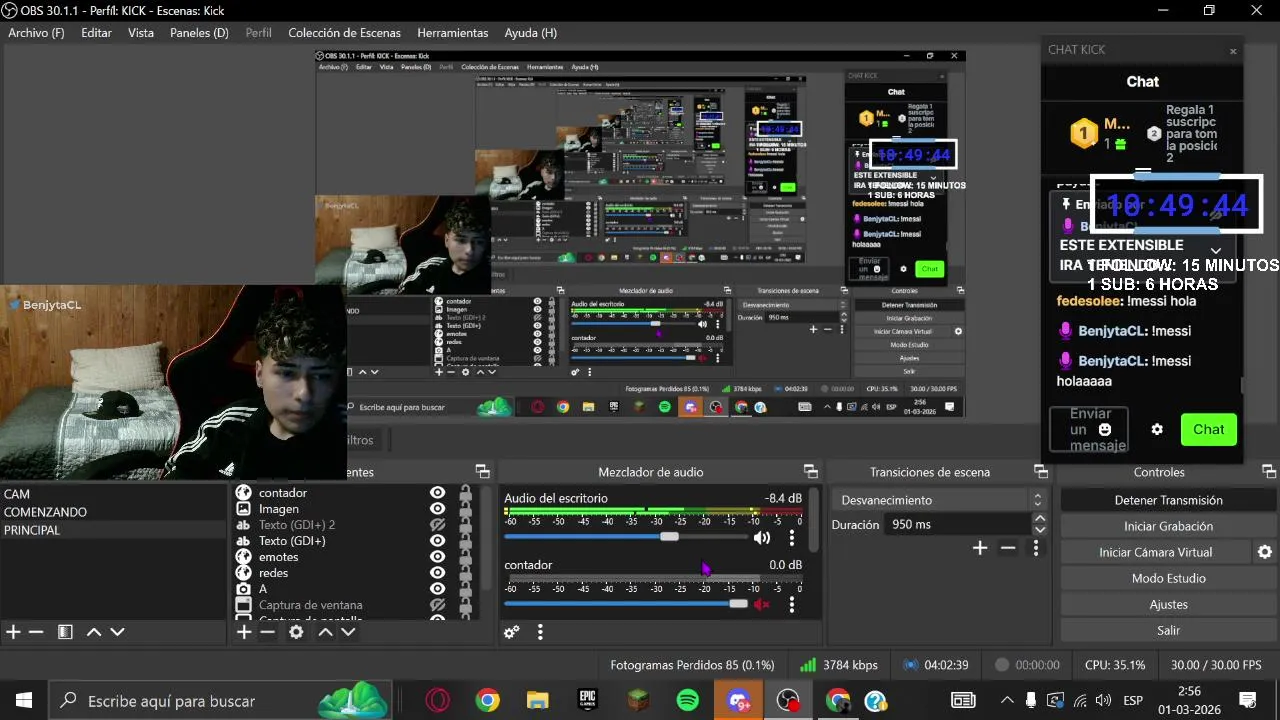
Task: Open virtual camera settings gear
Action: [x=1265, y=552]
